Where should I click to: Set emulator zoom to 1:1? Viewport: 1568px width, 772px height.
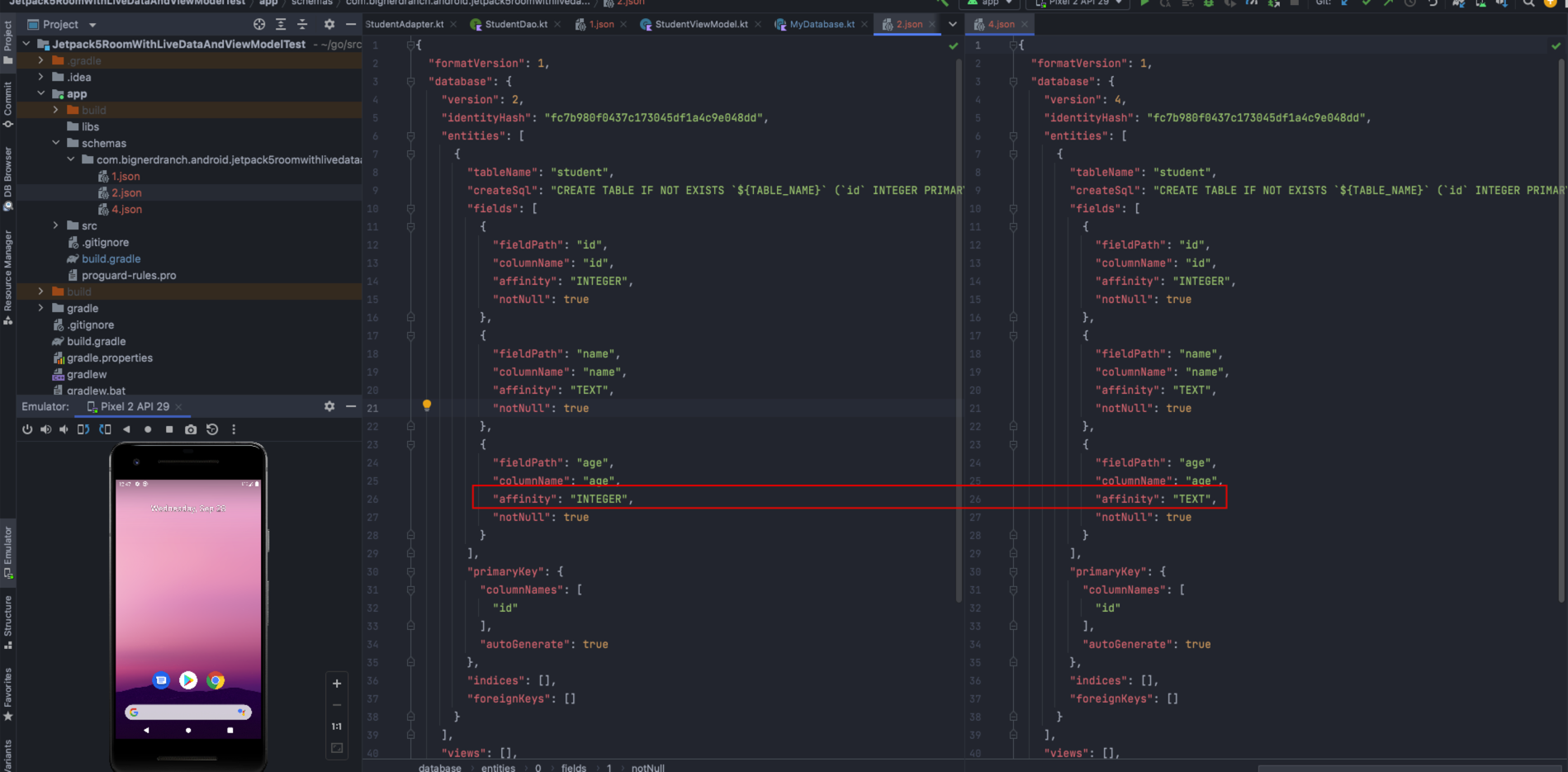[337, 727]
